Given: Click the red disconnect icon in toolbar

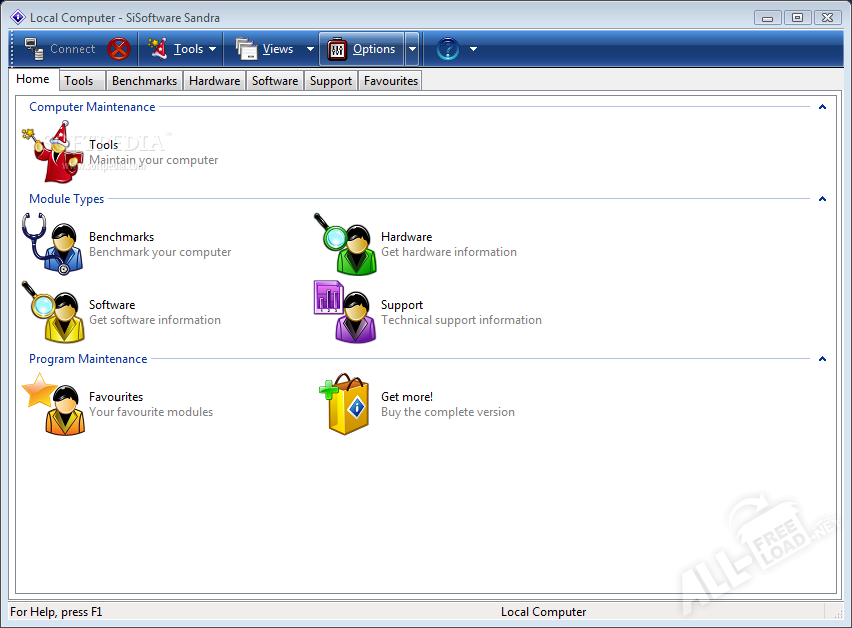Looking at the screenshot, I should point(119,49).
